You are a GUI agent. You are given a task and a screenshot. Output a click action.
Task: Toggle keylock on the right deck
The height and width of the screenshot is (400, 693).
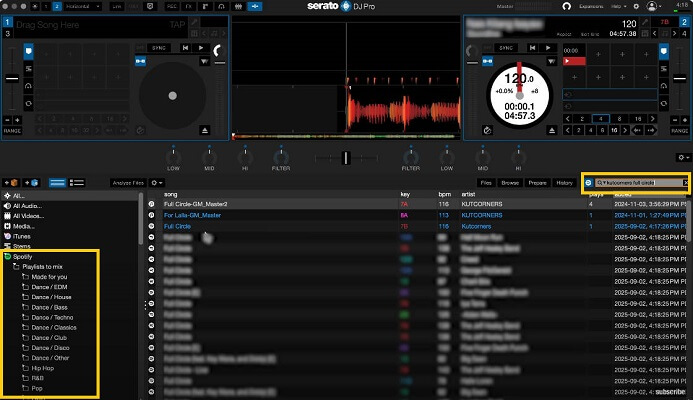[x=487, y=61]
